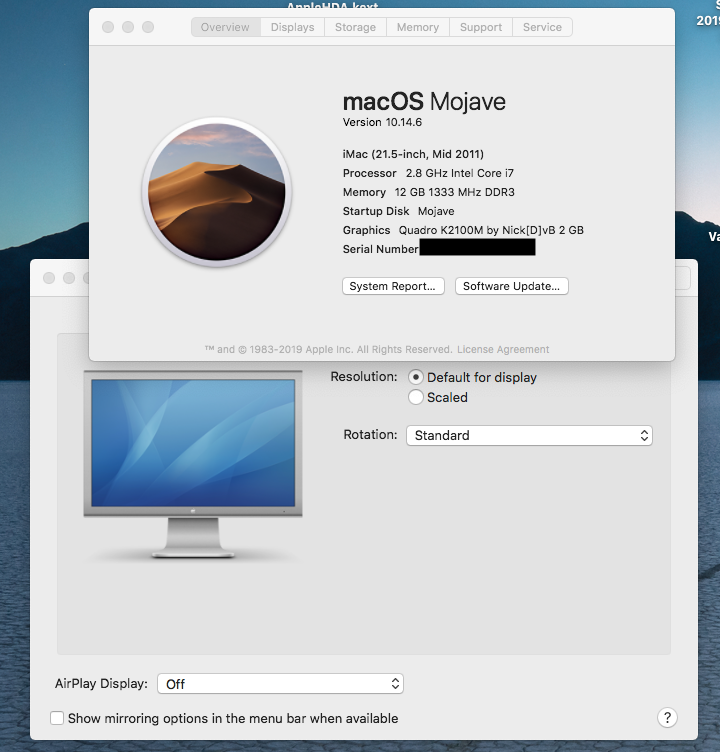Open the License Agreement link
720x752 pixels.
pyautogui.click(x=503, y=350)
